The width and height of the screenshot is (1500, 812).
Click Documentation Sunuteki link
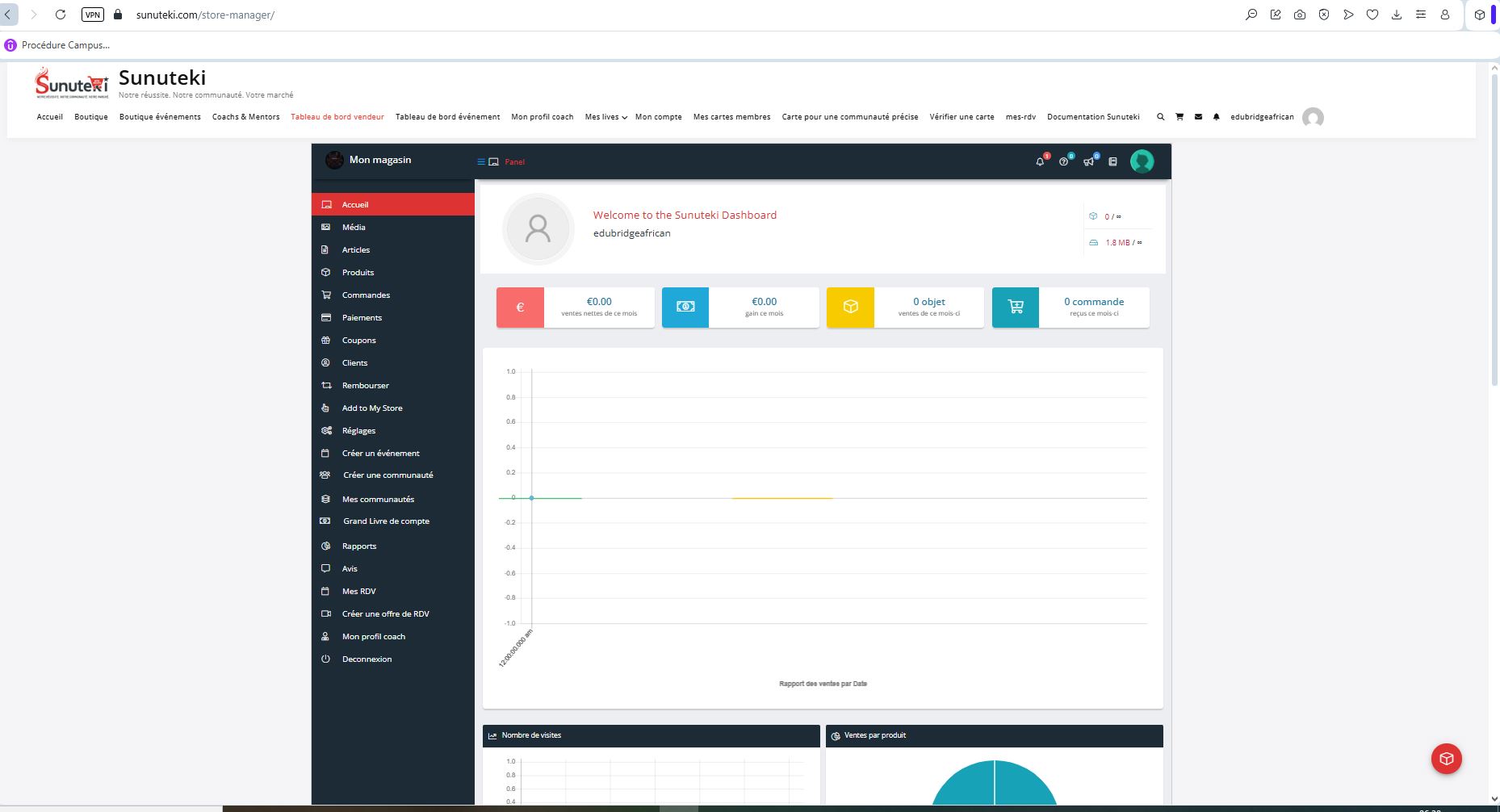tap(1093, 117)
